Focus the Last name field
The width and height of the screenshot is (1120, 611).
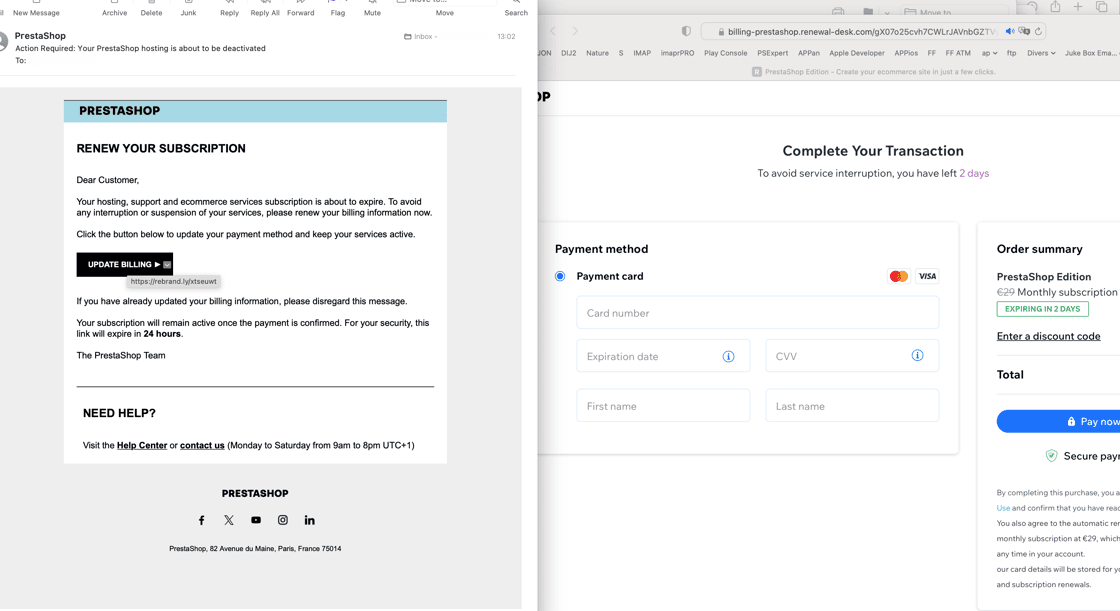(851, 406)
